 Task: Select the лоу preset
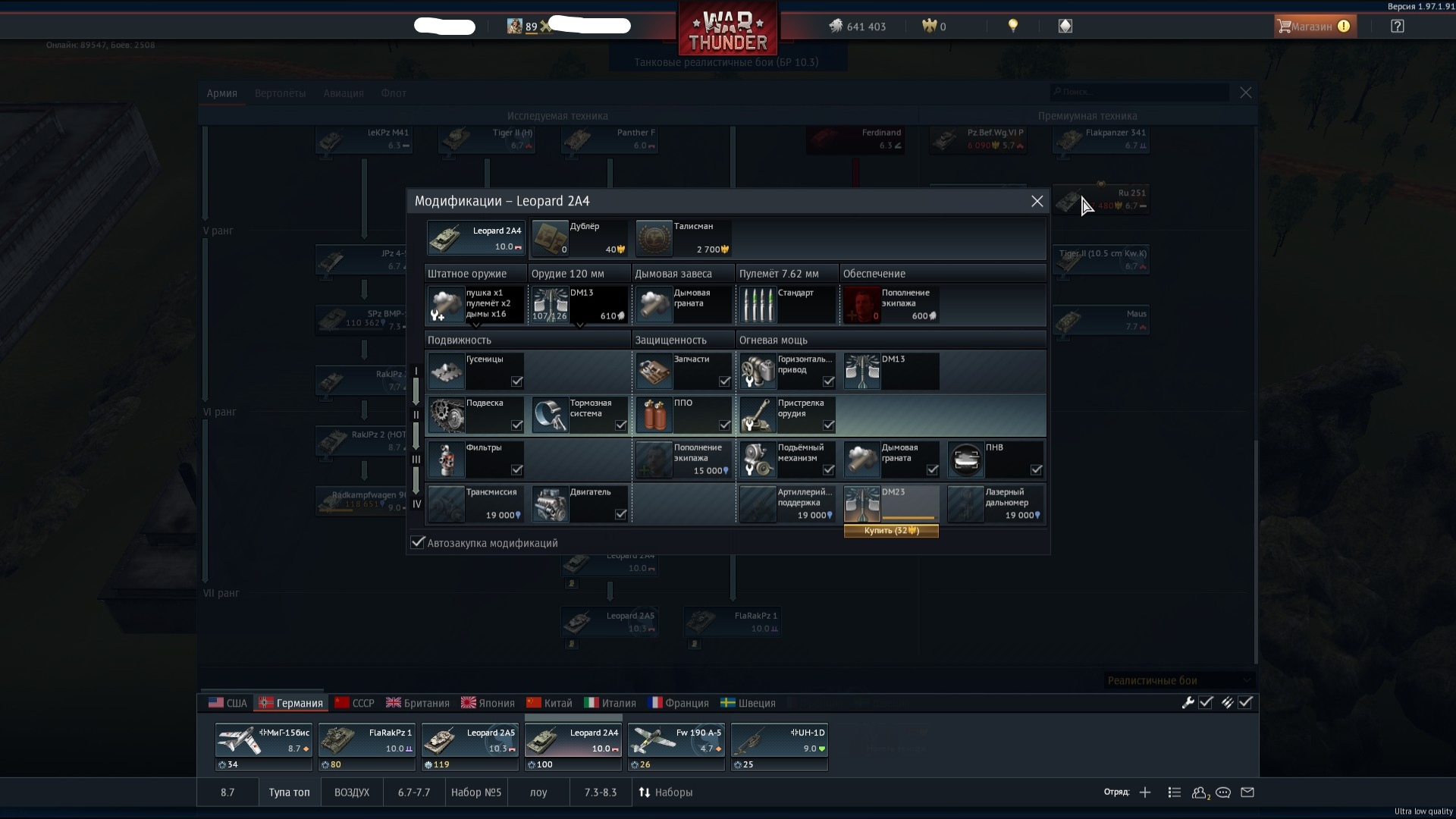click(x=538, y=792)
